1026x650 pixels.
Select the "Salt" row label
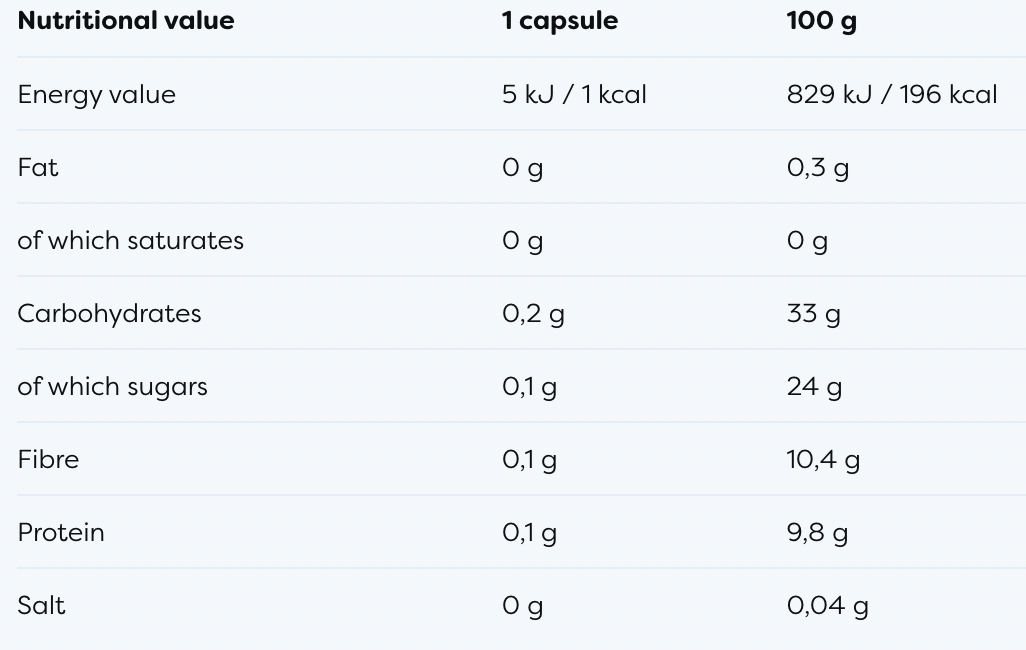click(41, 606)
